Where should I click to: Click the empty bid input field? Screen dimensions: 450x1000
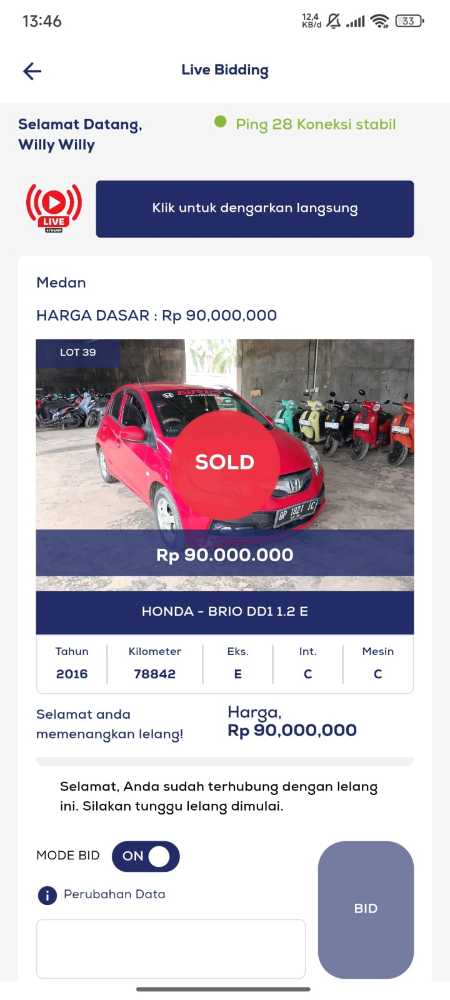[171, 948]
